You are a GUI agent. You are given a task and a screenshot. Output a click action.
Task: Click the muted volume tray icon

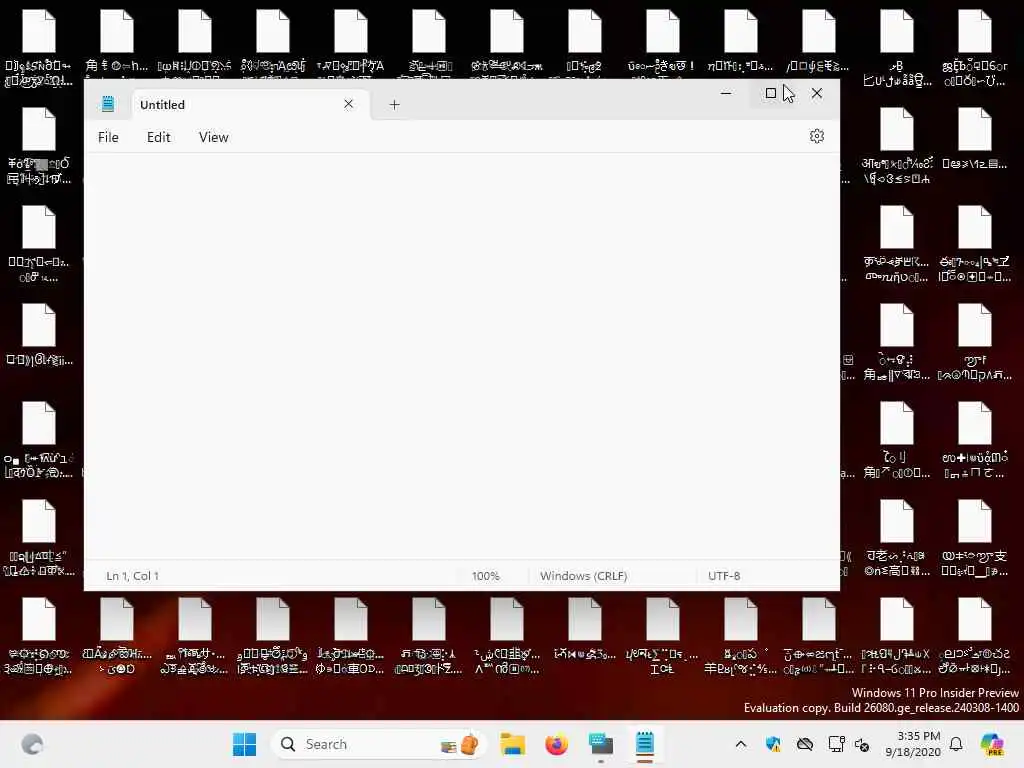click(x=862, y=745)
